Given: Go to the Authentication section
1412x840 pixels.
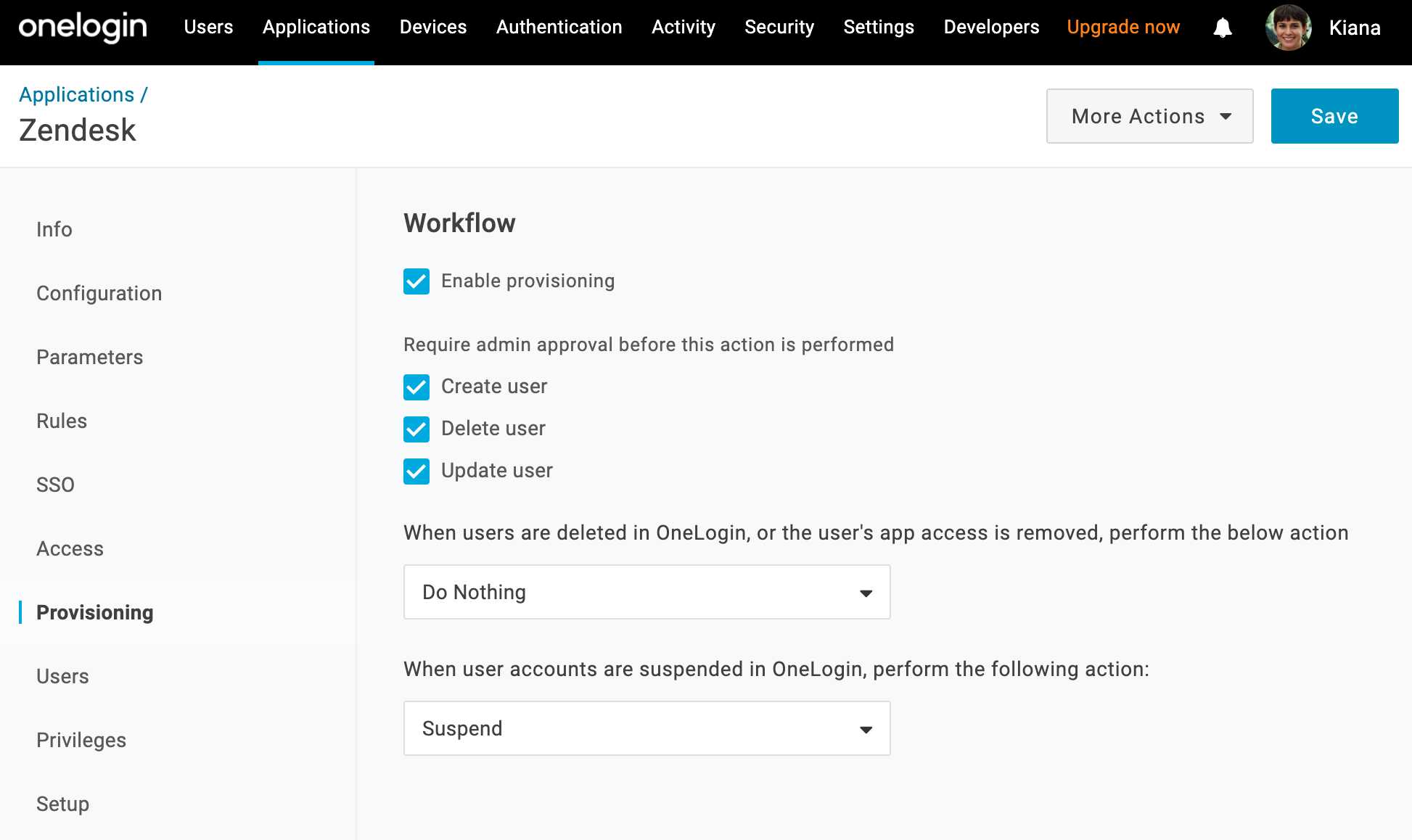Looking at the screenshot, I should tap(559, 27).
